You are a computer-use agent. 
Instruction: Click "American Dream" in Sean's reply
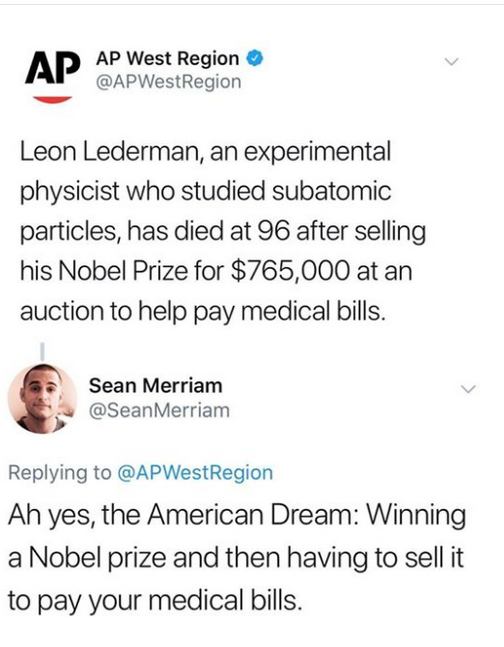(251, 515)
